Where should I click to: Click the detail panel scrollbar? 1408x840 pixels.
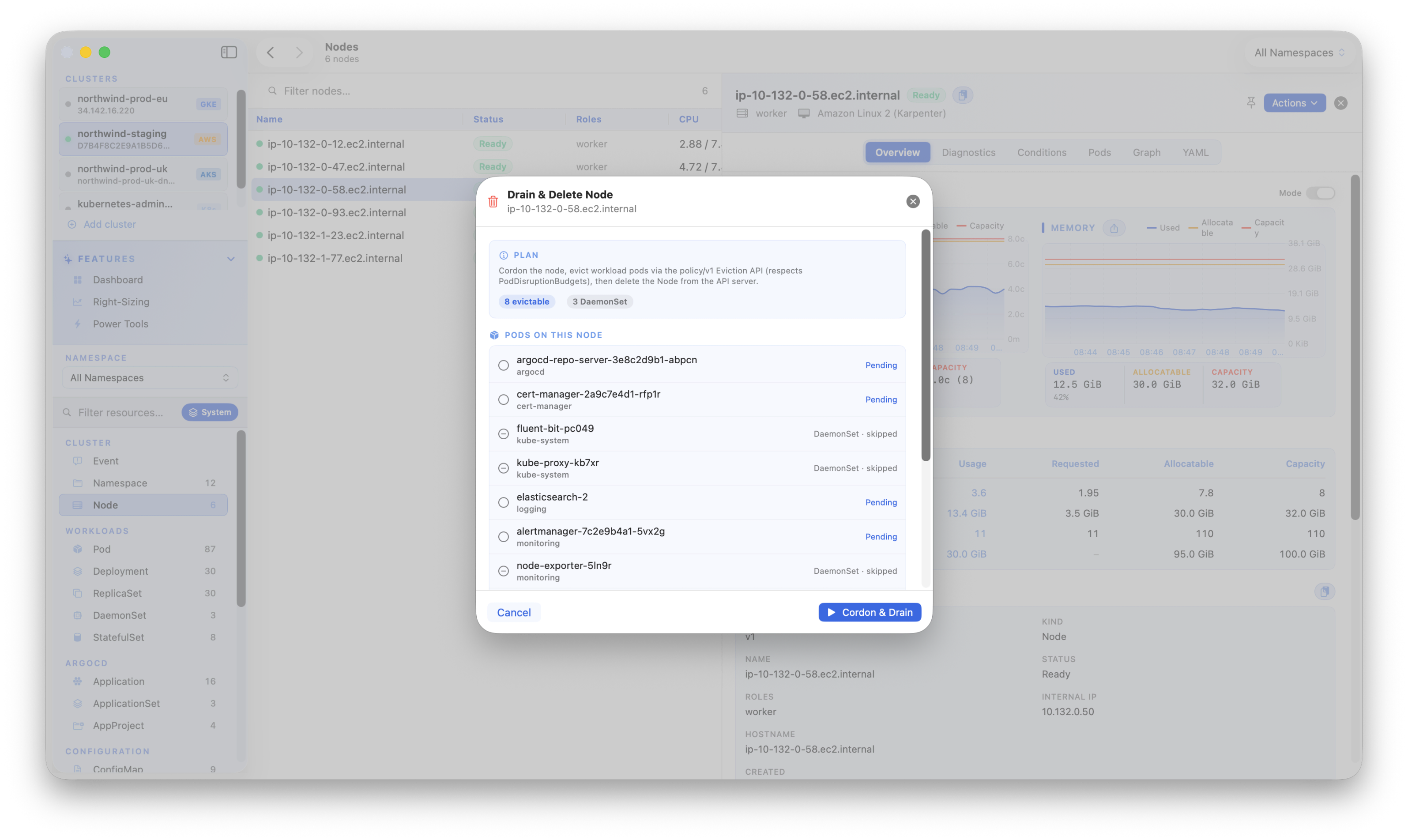[1355, 347]
